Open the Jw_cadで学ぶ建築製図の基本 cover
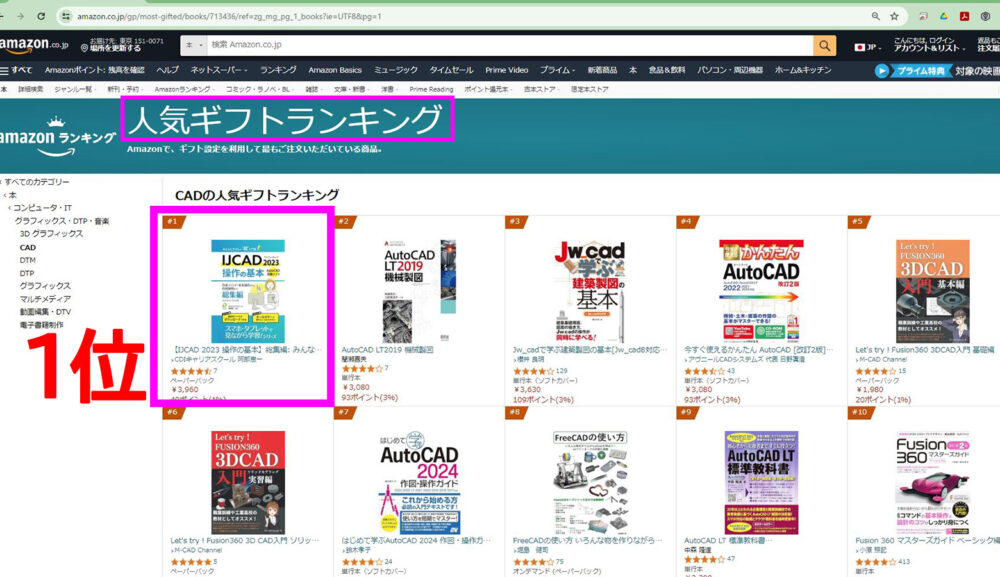The height and width of the screenshot is (577, 1000). click(590, 291)
